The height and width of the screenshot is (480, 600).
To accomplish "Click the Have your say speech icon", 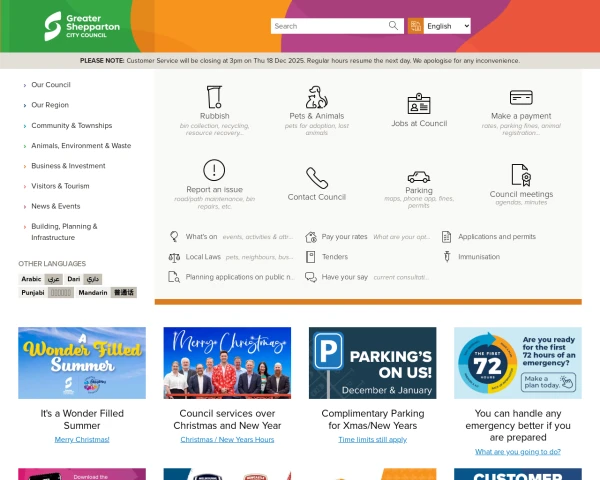I will pyautogui.click(x=311, y=277).
